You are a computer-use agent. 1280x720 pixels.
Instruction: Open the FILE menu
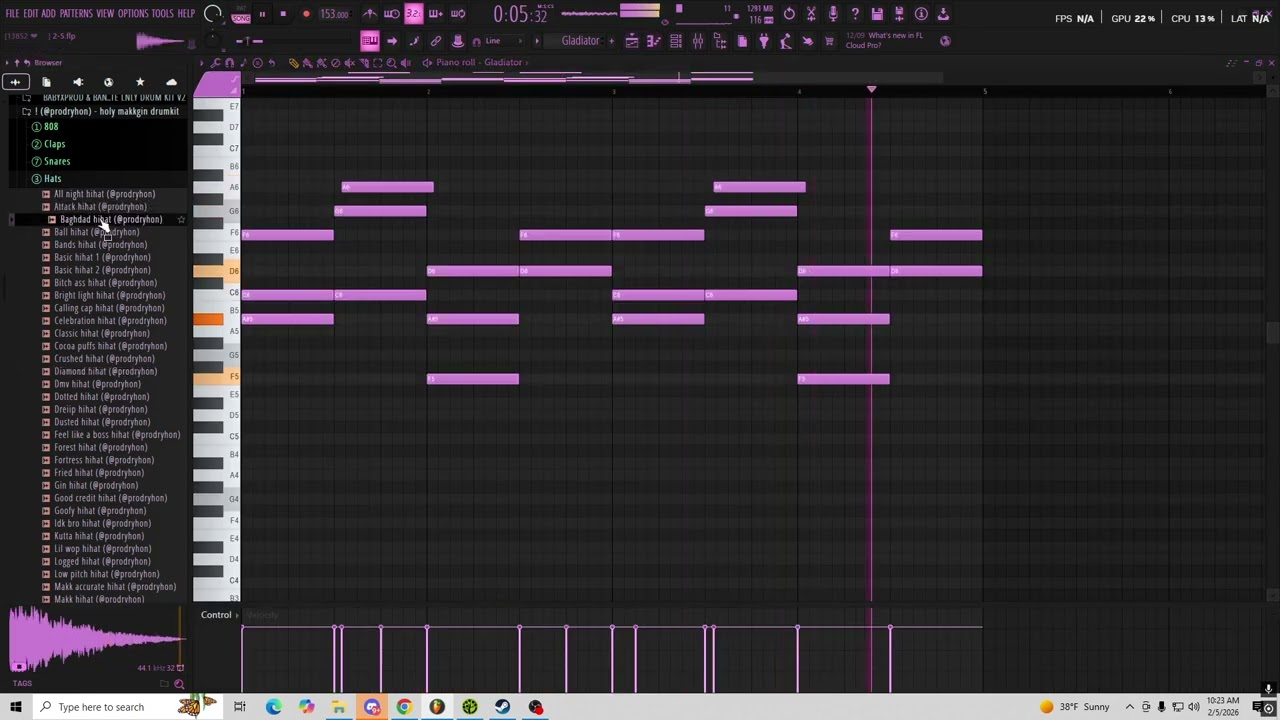(12, 14)
